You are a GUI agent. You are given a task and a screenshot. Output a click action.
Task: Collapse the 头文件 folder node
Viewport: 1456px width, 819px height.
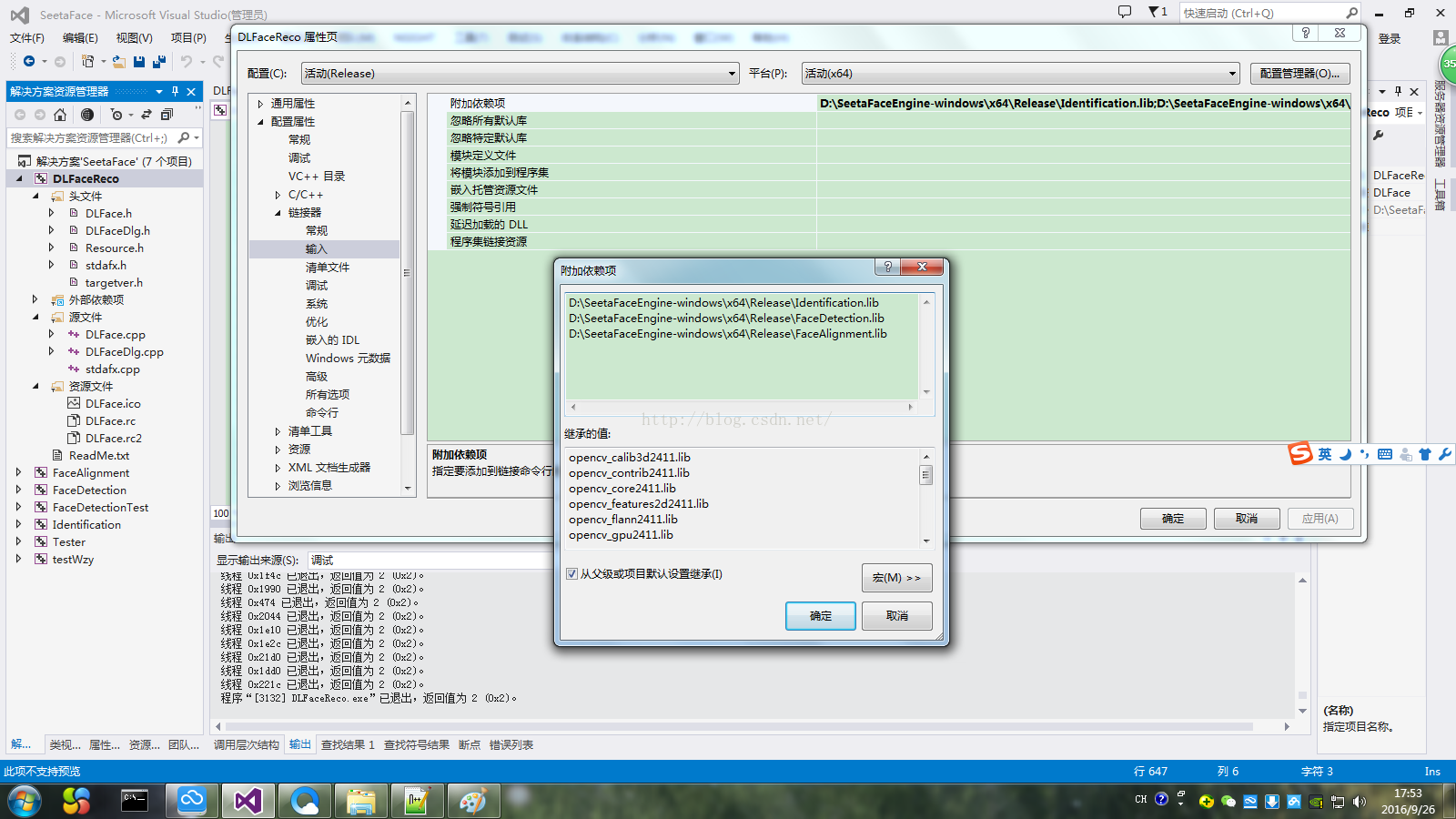click(35, 196)
